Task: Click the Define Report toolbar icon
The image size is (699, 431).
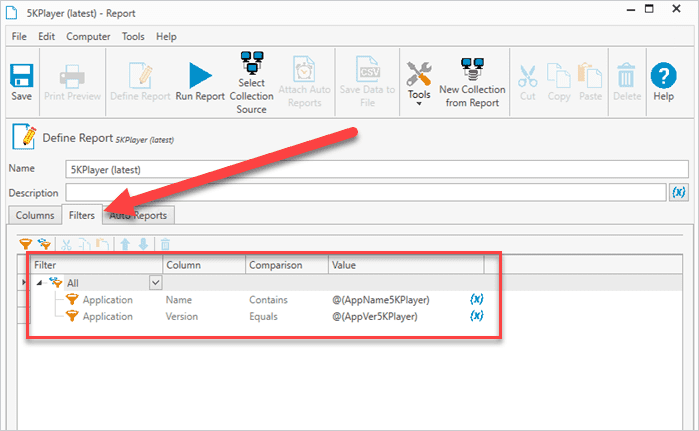Action: [140, 75]
